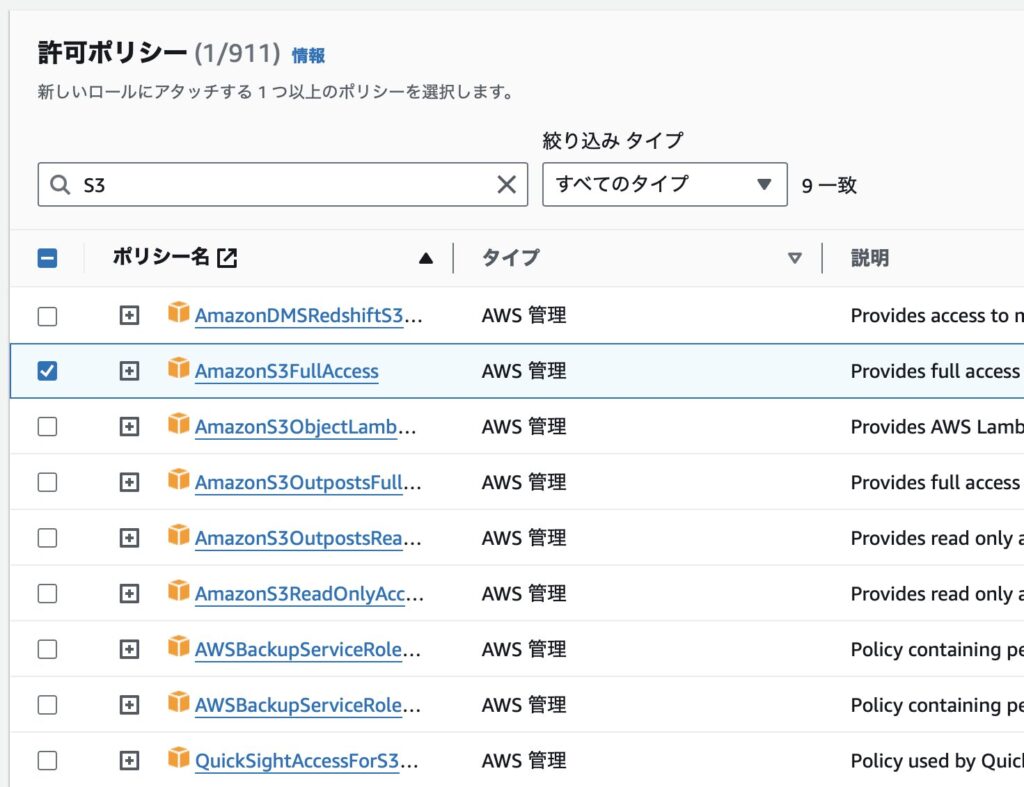
Task: Click the orange policy icon for AmazonS3OutpostsRea
Action: (178, 536)
